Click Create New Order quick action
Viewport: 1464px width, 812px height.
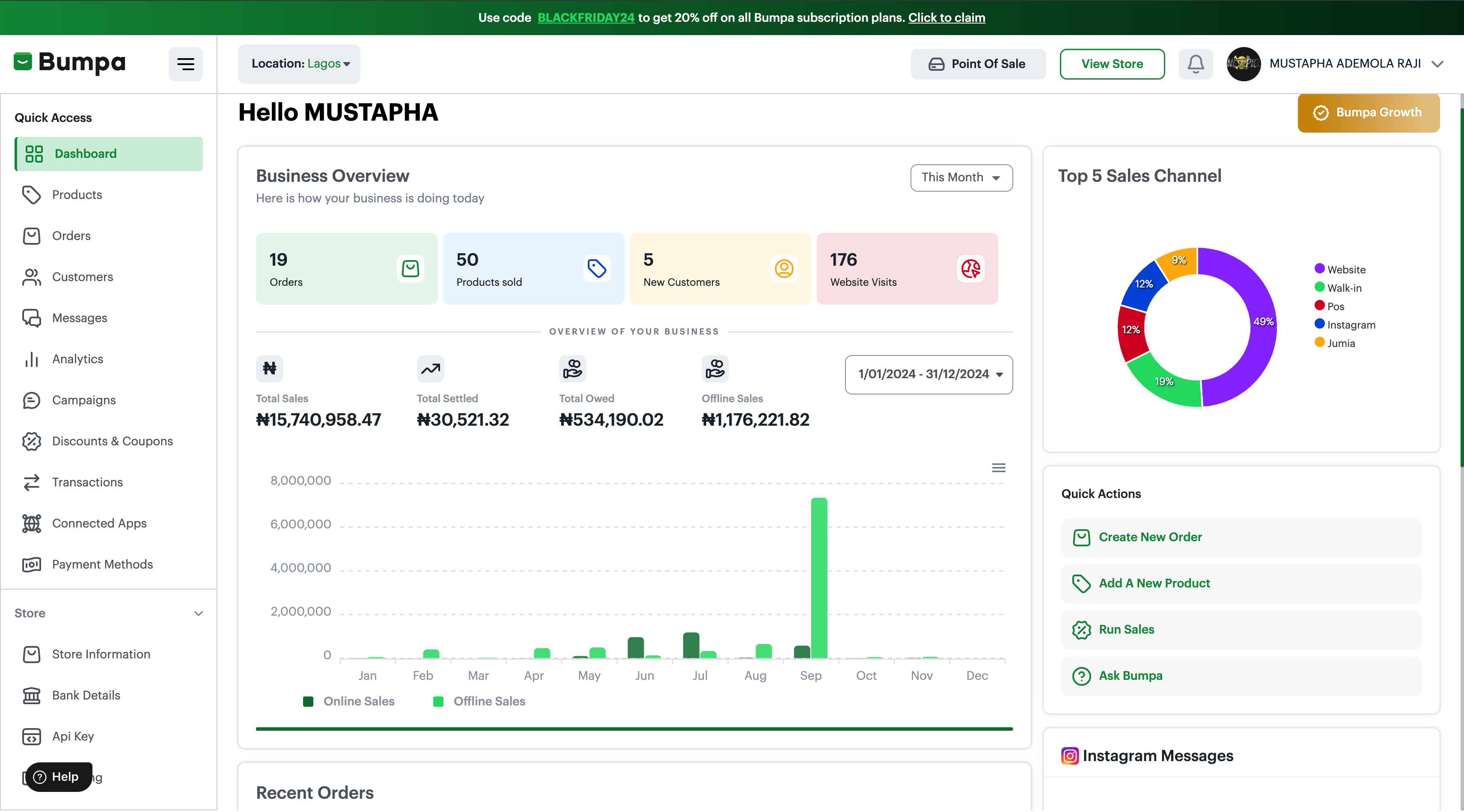tap(1241, 537)
